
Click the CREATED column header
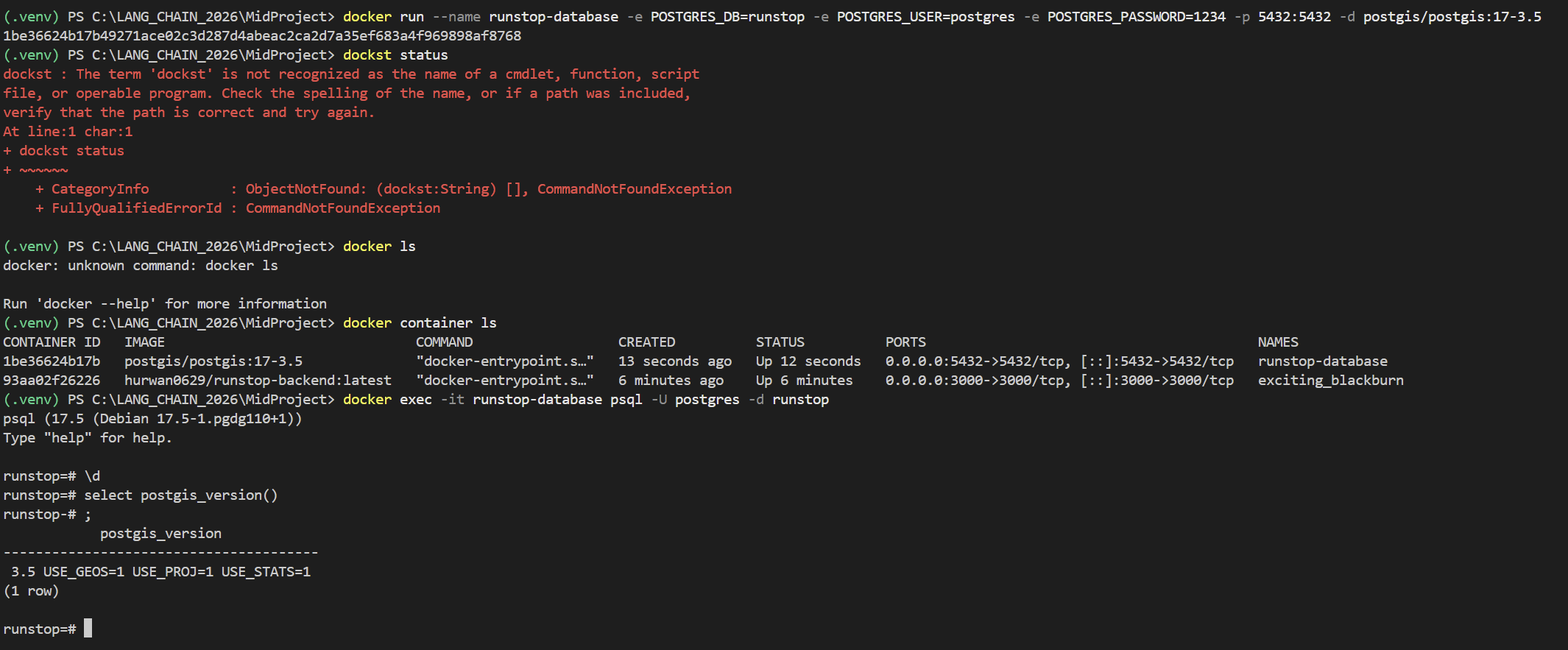[646, 342]
